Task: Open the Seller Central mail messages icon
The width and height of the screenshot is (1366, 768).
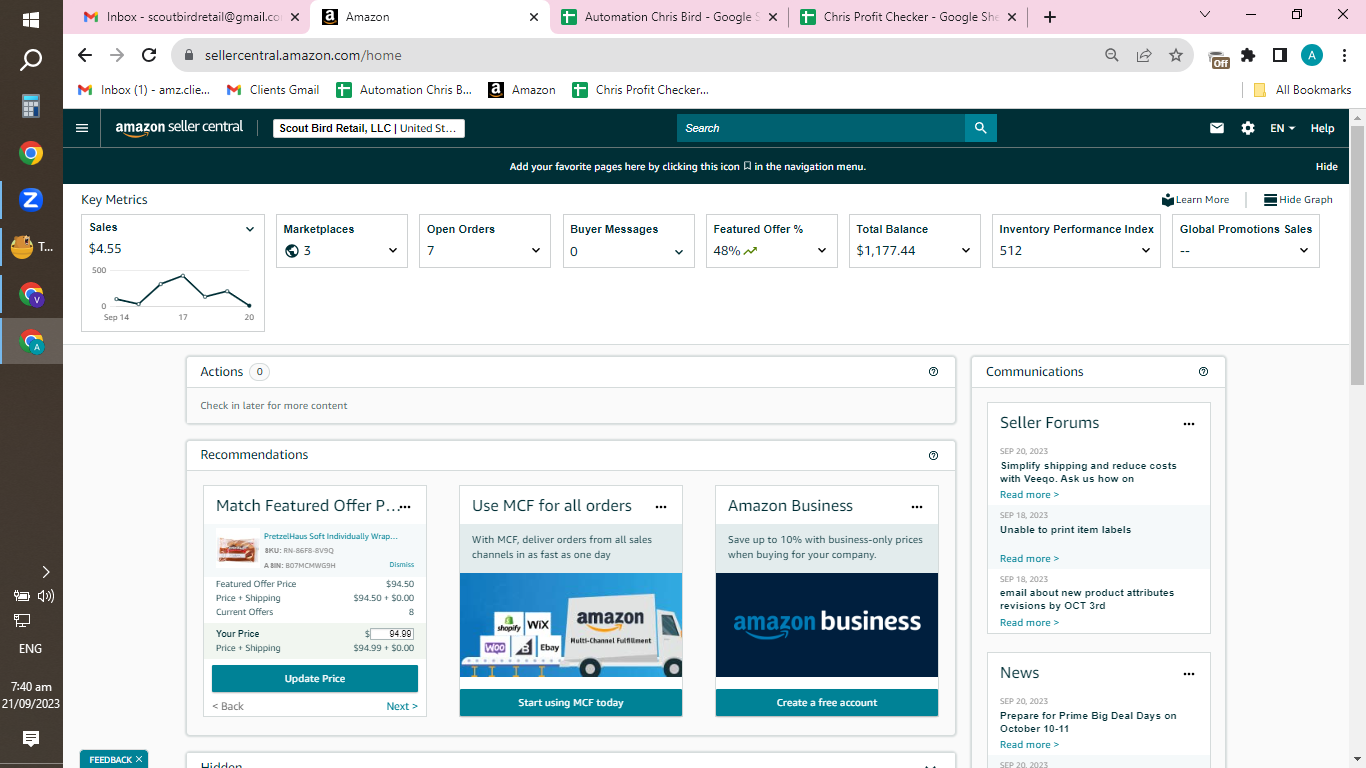Action: pos(1217,128)
